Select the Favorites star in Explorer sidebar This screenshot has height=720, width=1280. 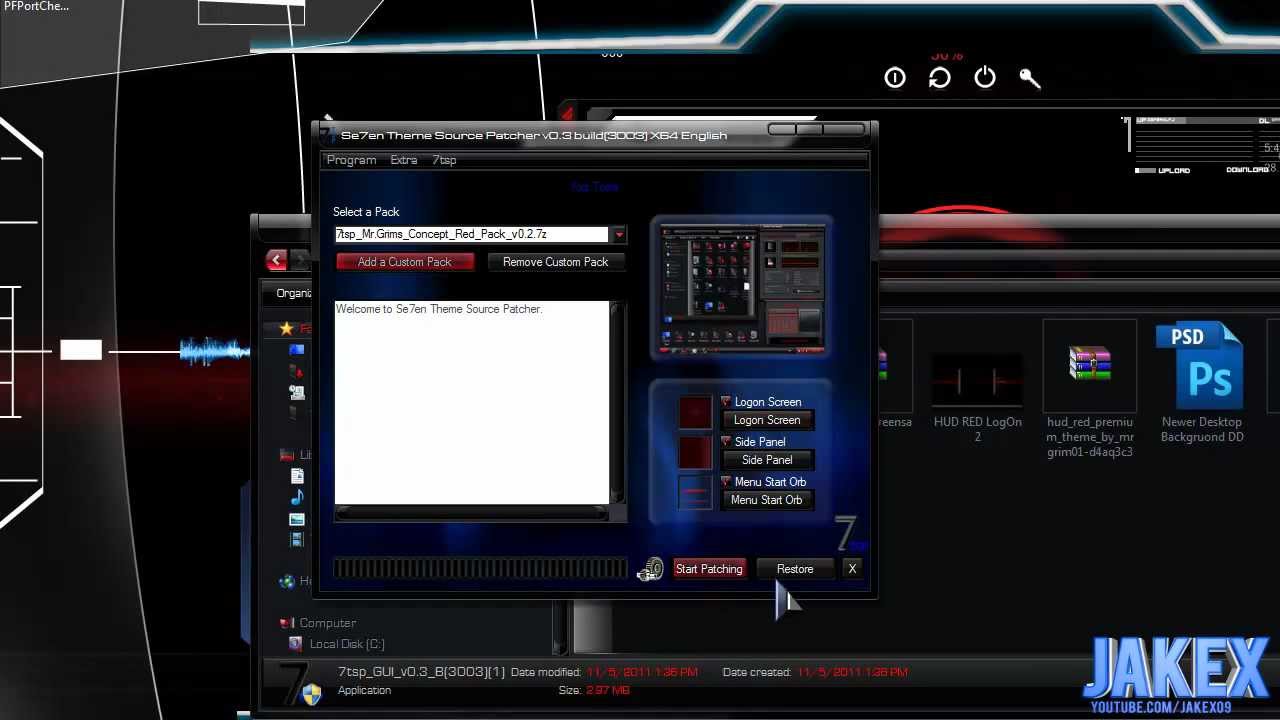(287, 328)
